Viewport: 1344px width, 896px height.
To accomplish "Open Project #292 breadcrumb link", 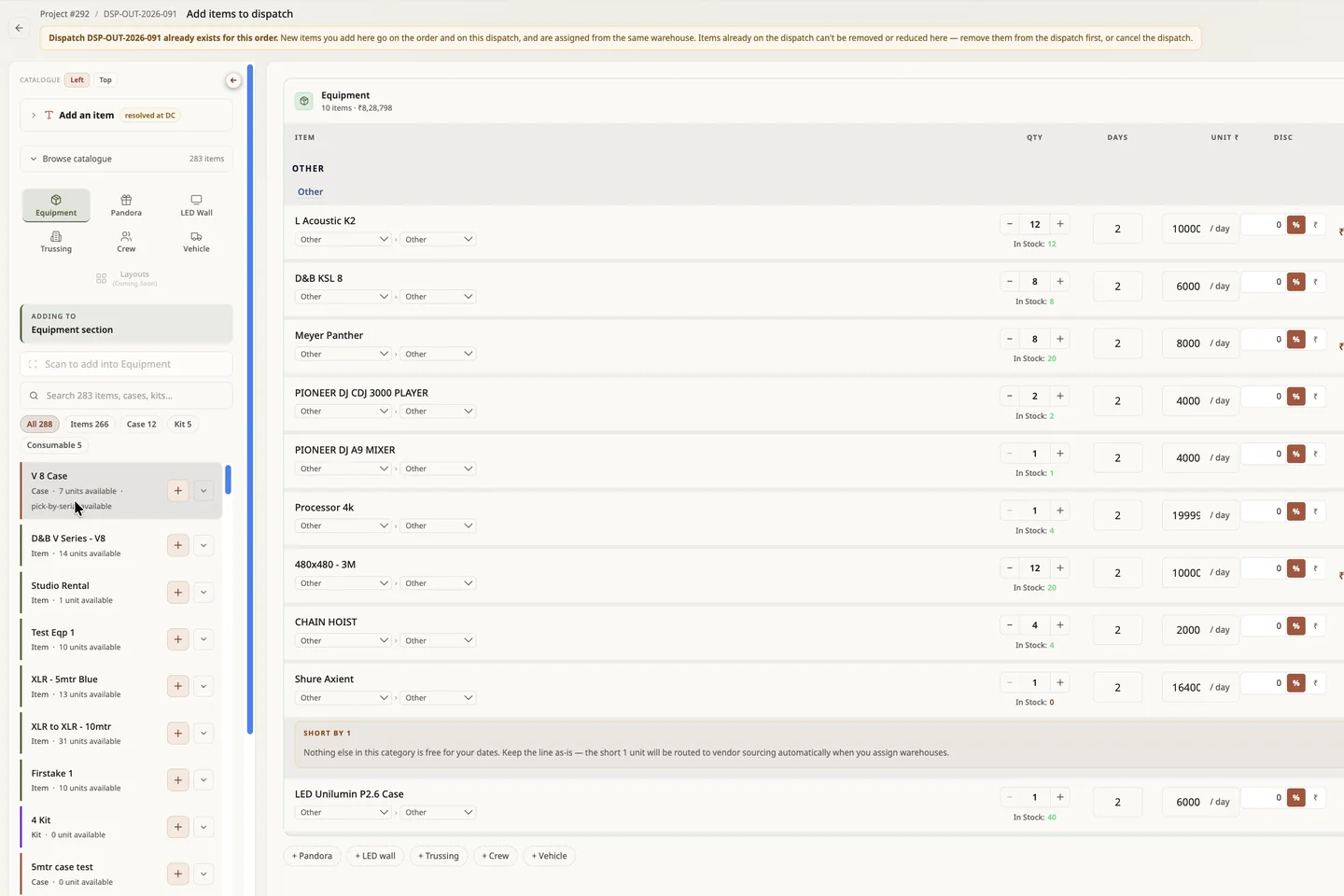I will pos(64,14).
